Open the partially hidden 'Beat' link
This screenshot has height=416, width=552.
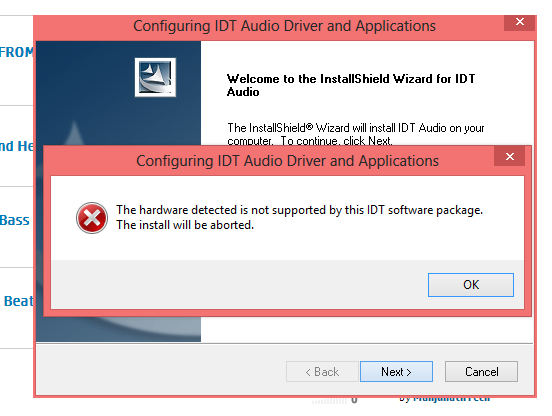(x=18, y=301)
